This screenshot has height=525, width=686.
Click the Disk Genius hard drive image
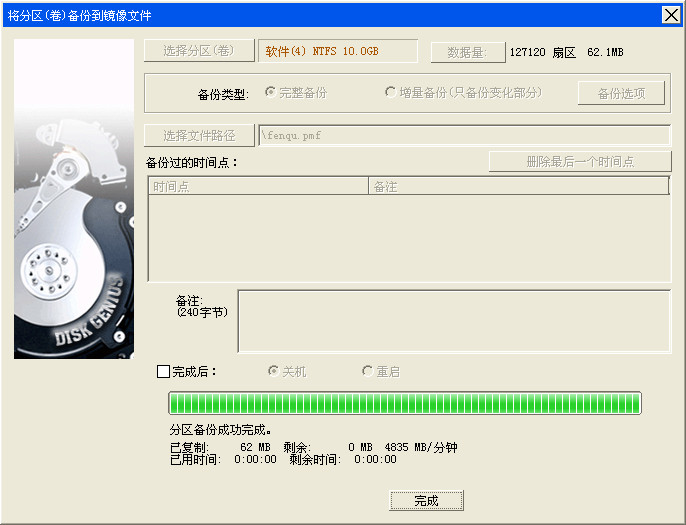[x=74, y=199]
